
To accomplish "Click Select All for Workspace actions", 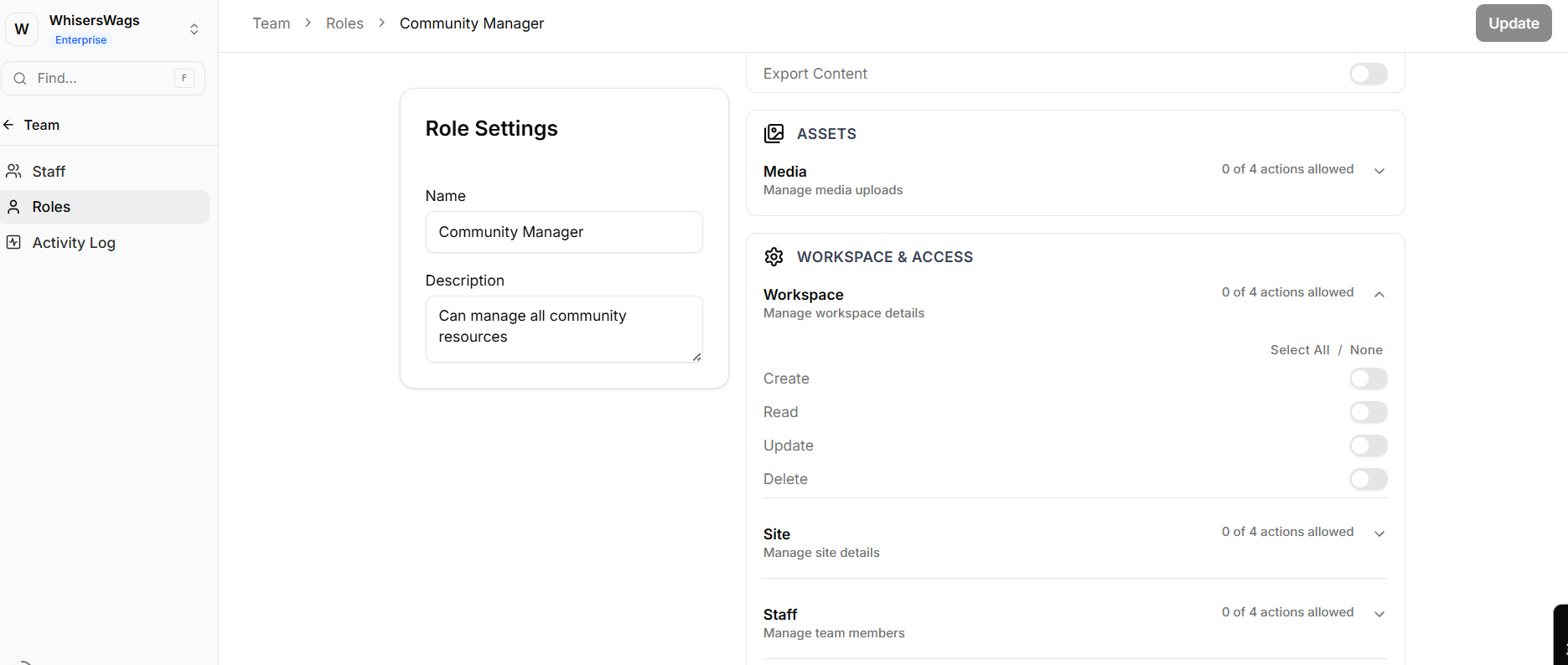I will tap(1299, 350).
